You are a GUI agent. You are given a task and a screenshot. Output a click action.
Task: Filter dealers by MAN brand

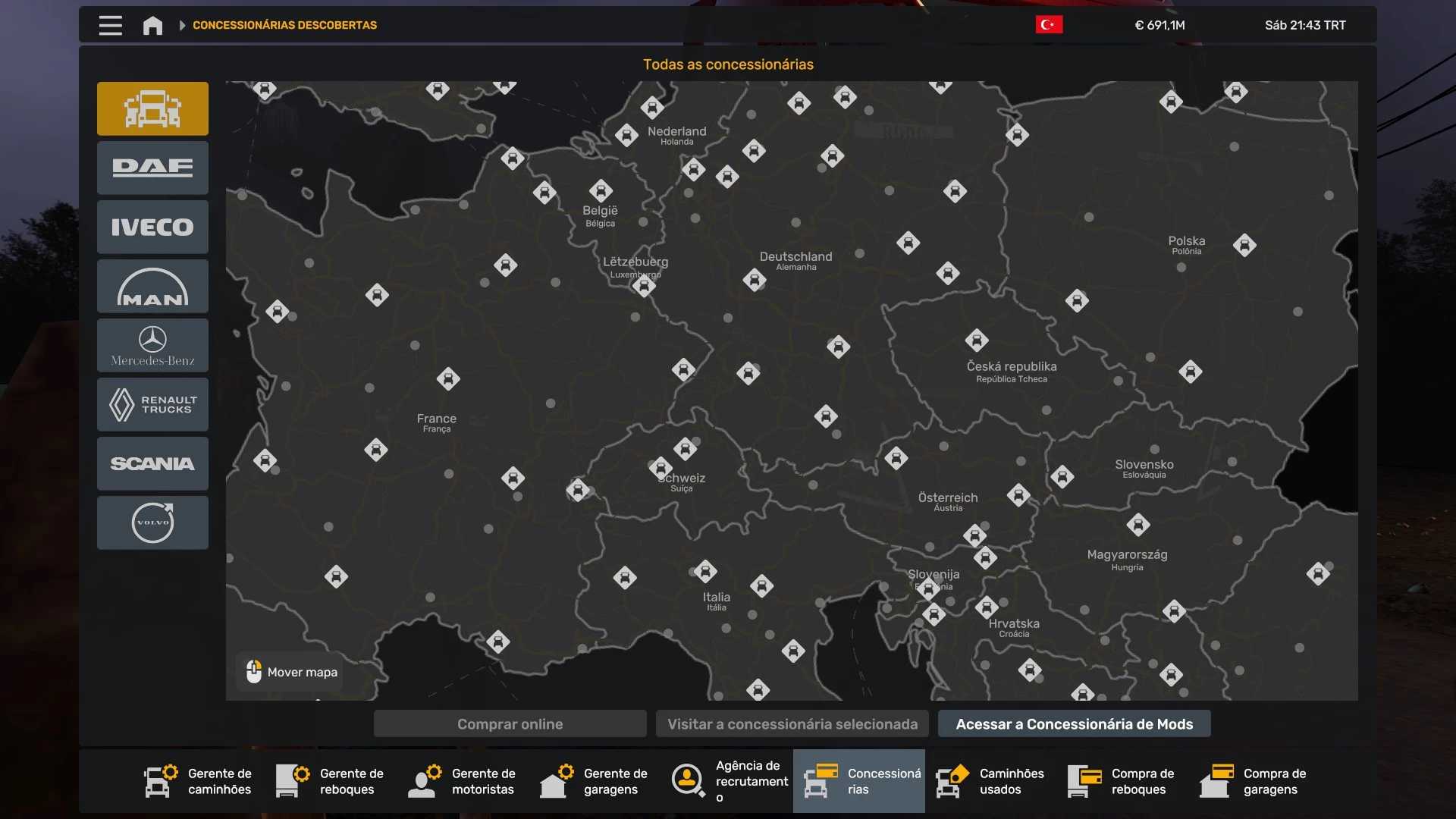pos(152,286)
